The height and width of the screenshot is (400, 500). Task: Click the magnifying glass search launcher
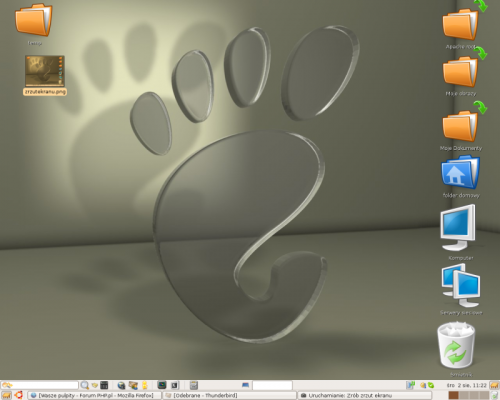85,385
